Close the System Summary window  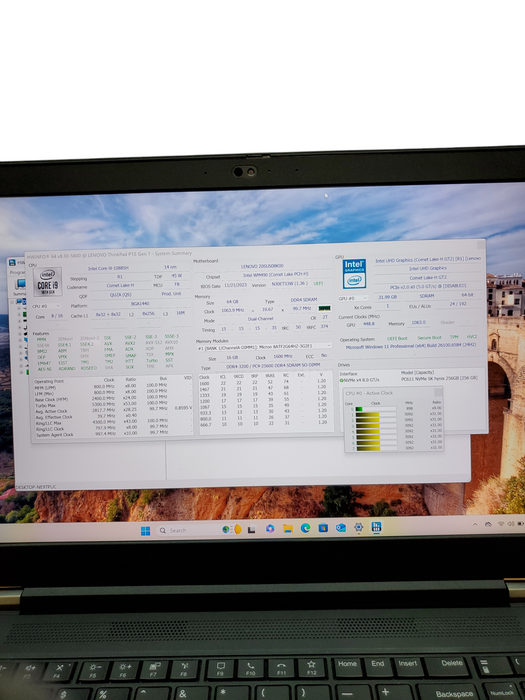tap(480, 245)
